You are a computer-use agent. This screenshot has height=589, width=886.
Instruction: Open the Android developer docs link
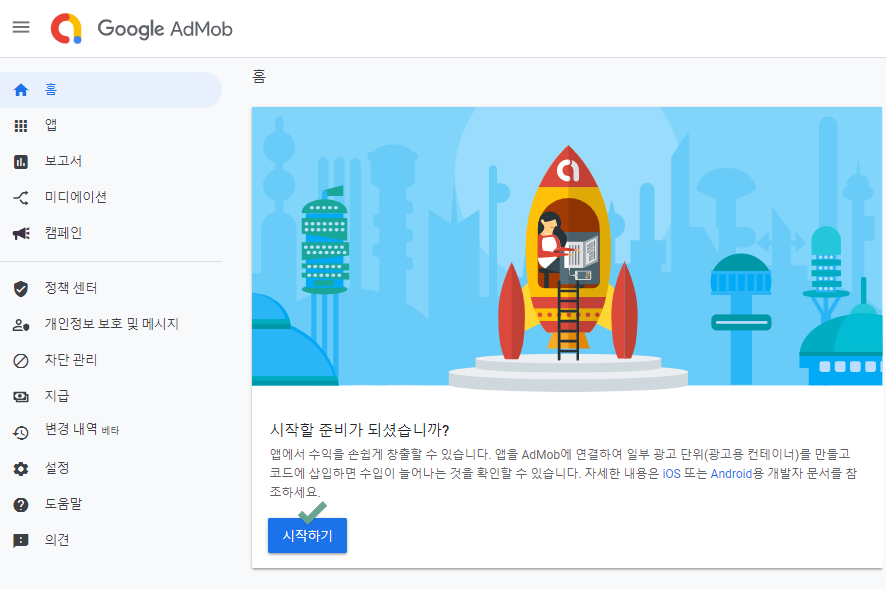730,474
